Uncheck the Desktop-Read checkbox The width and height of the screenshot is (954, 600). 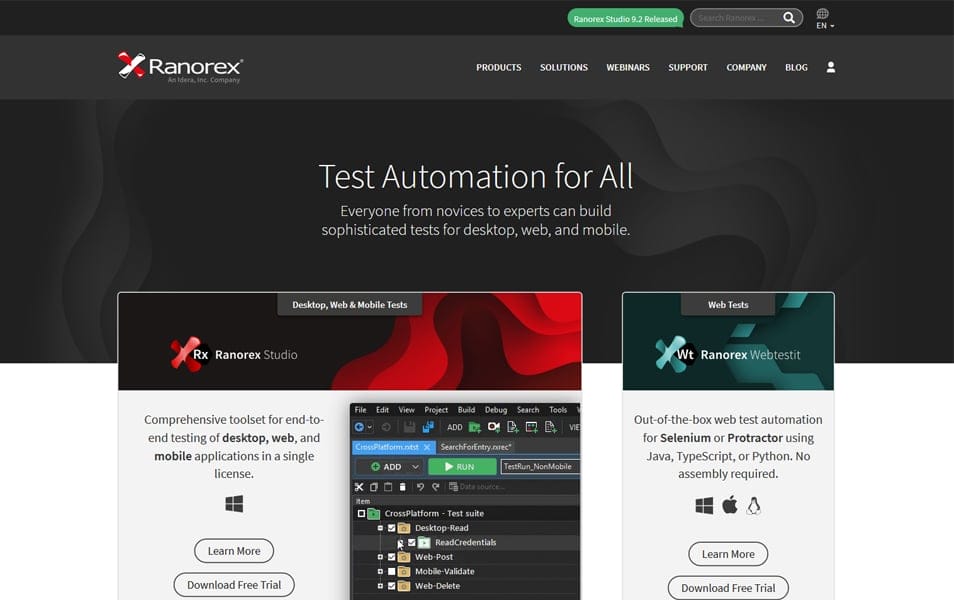pyautogui.click(x=391, y=528)
